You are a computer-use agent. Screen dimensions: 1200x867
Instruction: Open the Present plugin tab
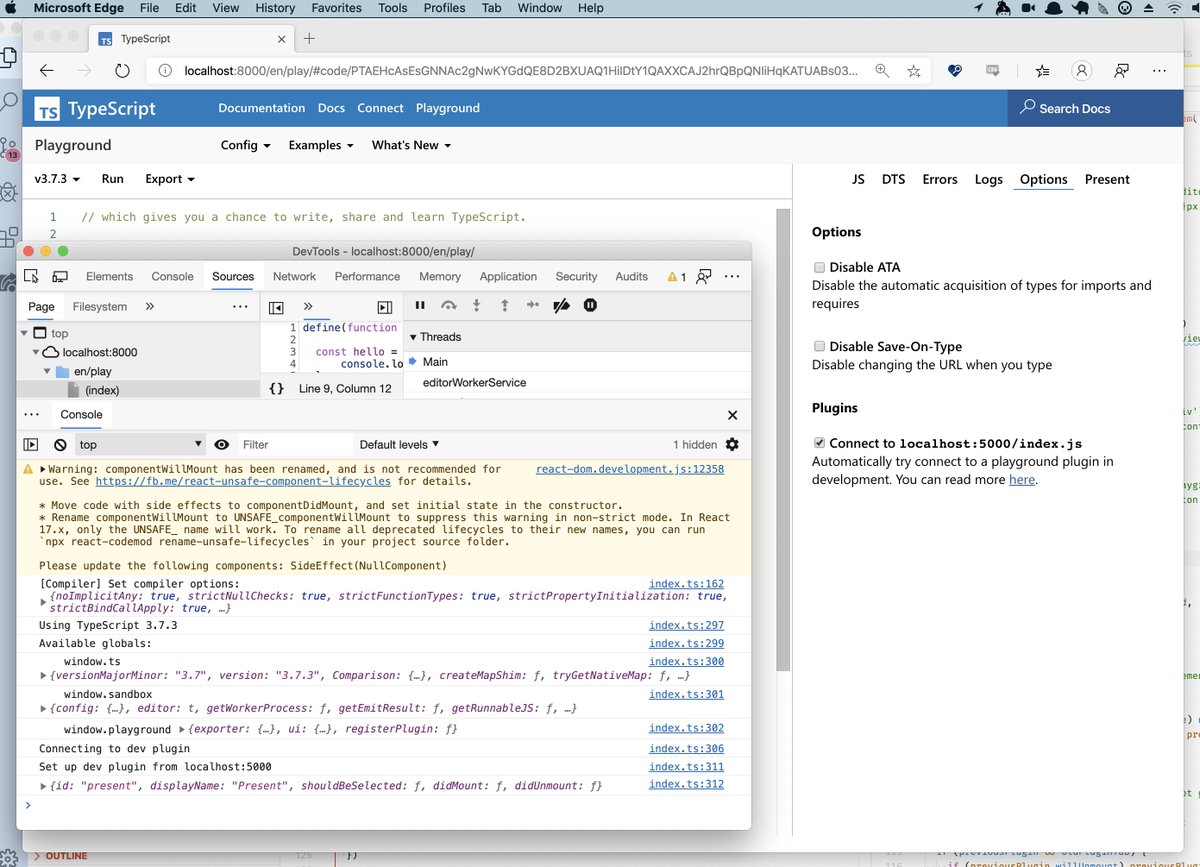click(1107, 179)
